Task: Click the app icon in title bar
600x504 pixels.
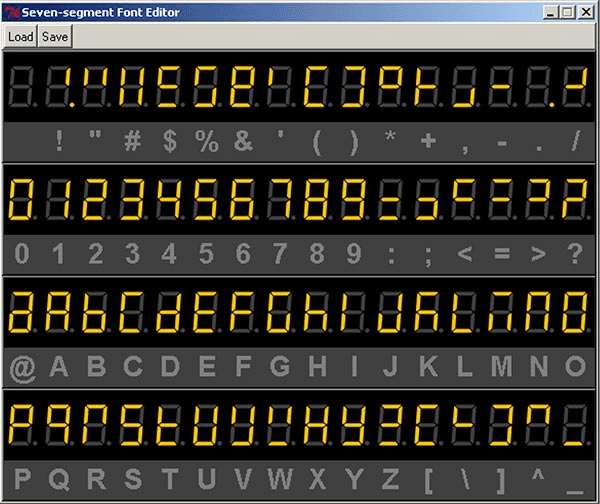Action: (x=11, y=12)
